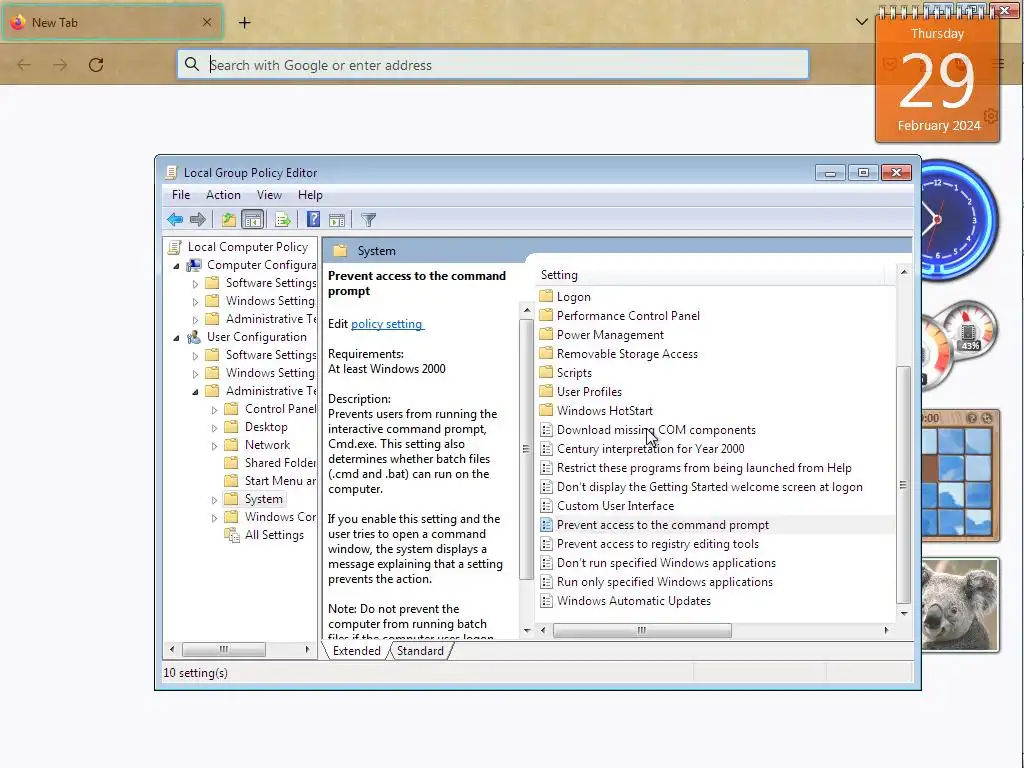Click the Forward arrow in Group Policy toolbar

click(x=197, y=219)
